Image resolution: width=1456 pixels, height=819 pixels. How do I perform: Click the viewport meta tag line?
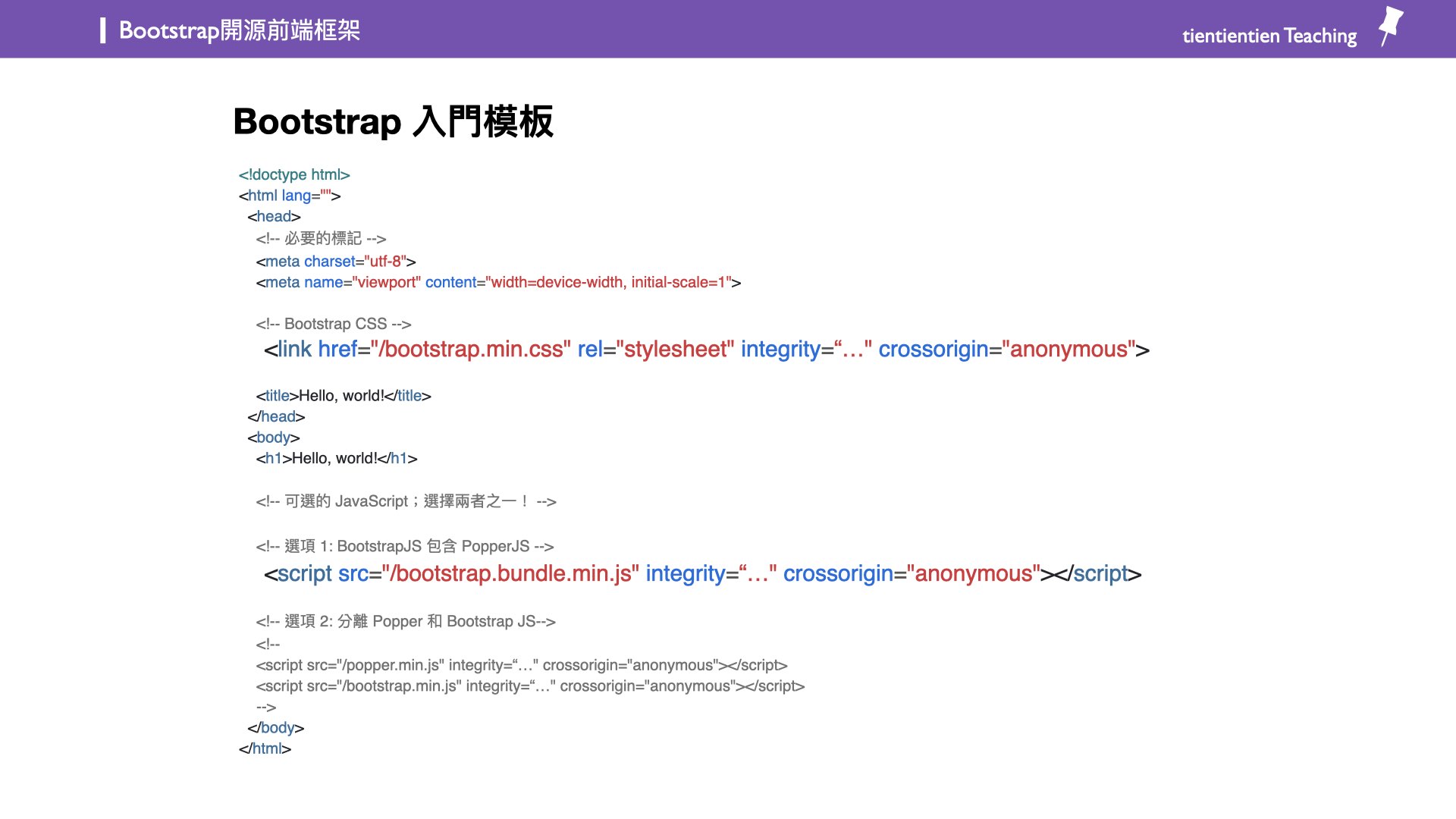pos(498,282)
